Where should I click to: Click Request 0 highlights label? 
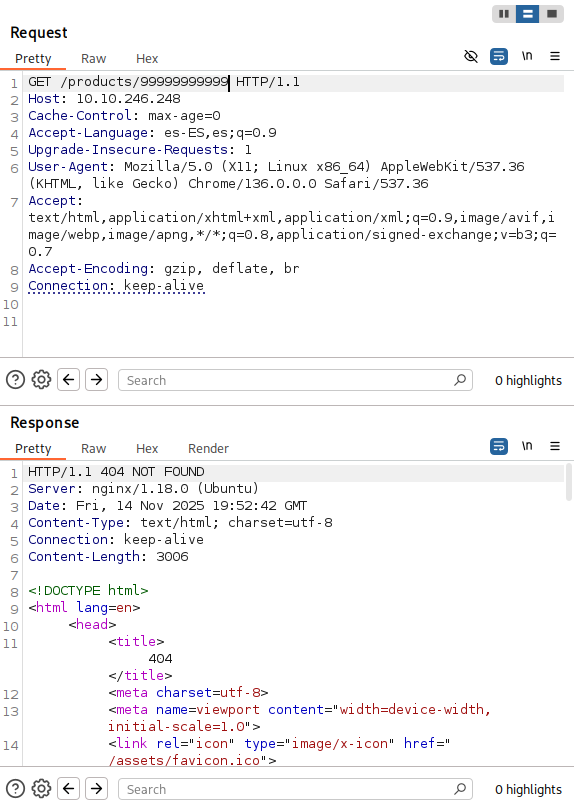click(x=528, y=381)
